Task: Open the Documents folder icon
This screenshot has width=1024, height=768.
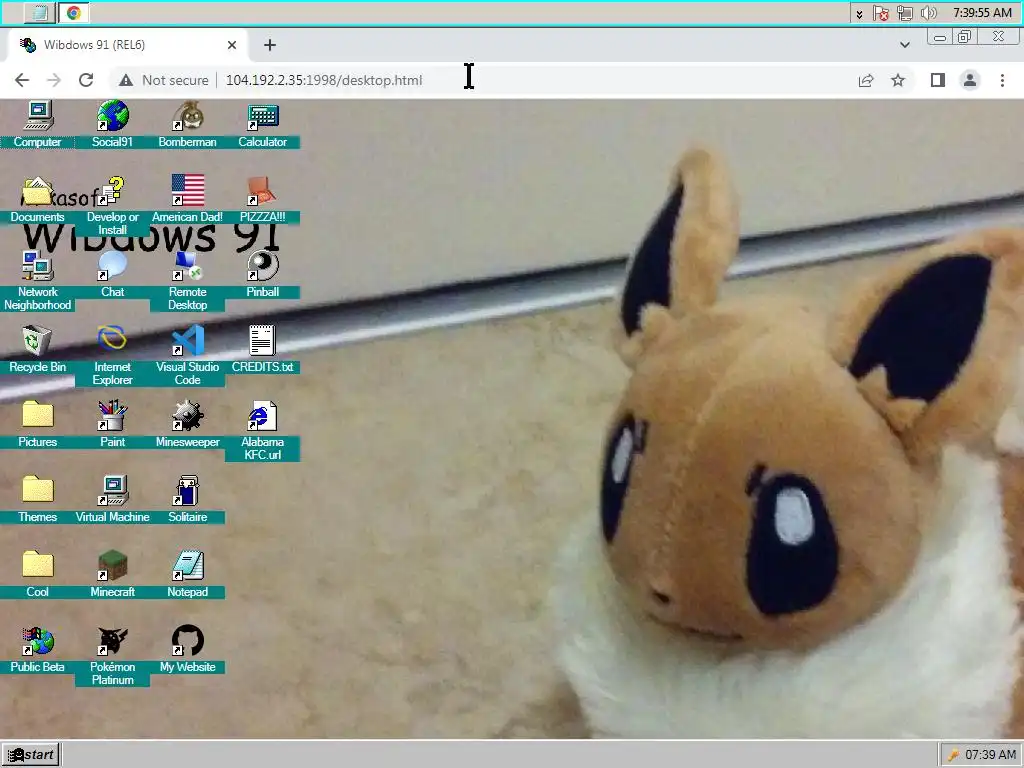Action: (37, 199)
